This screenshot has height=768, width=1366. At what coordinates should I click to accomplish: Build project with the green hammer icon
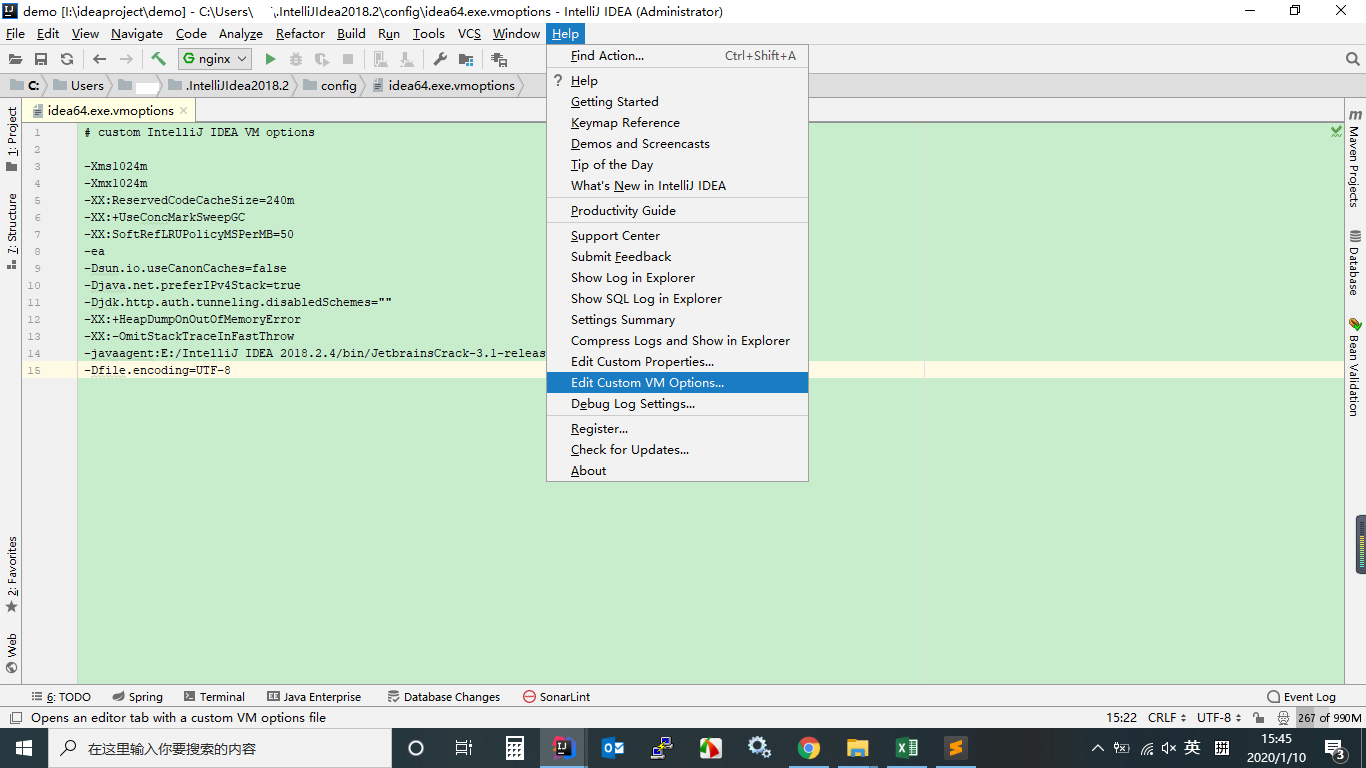(x=158, y=59)
